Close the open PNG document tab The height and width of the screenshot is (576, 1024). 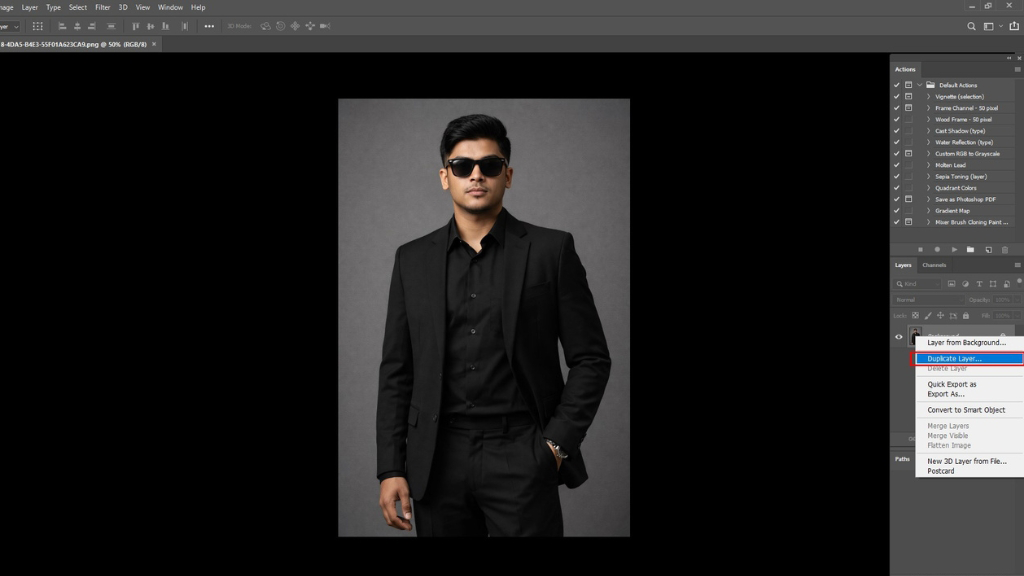154,44
